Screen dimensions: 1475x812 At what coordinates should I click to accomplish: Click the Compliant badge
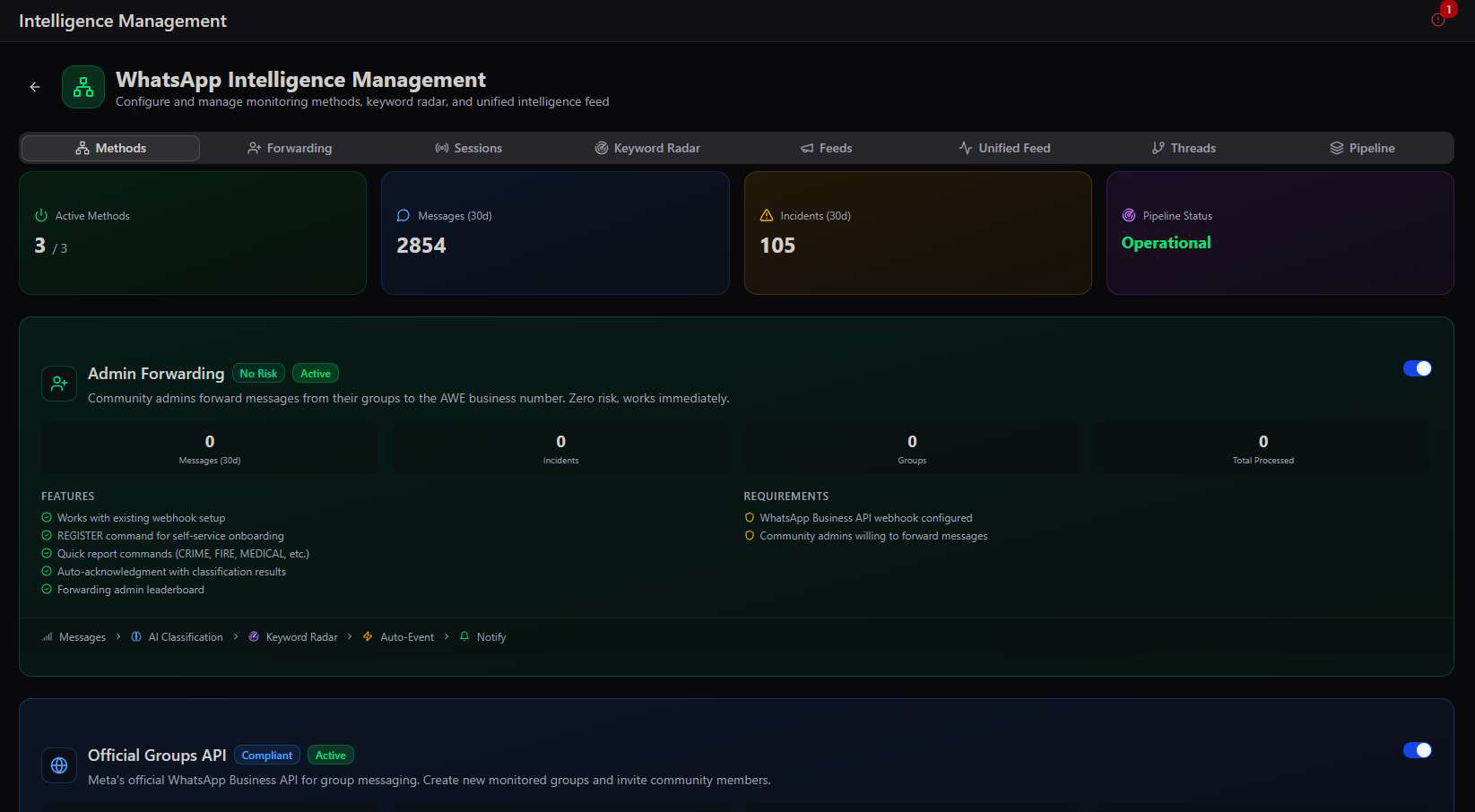click(x=267, y=756)
